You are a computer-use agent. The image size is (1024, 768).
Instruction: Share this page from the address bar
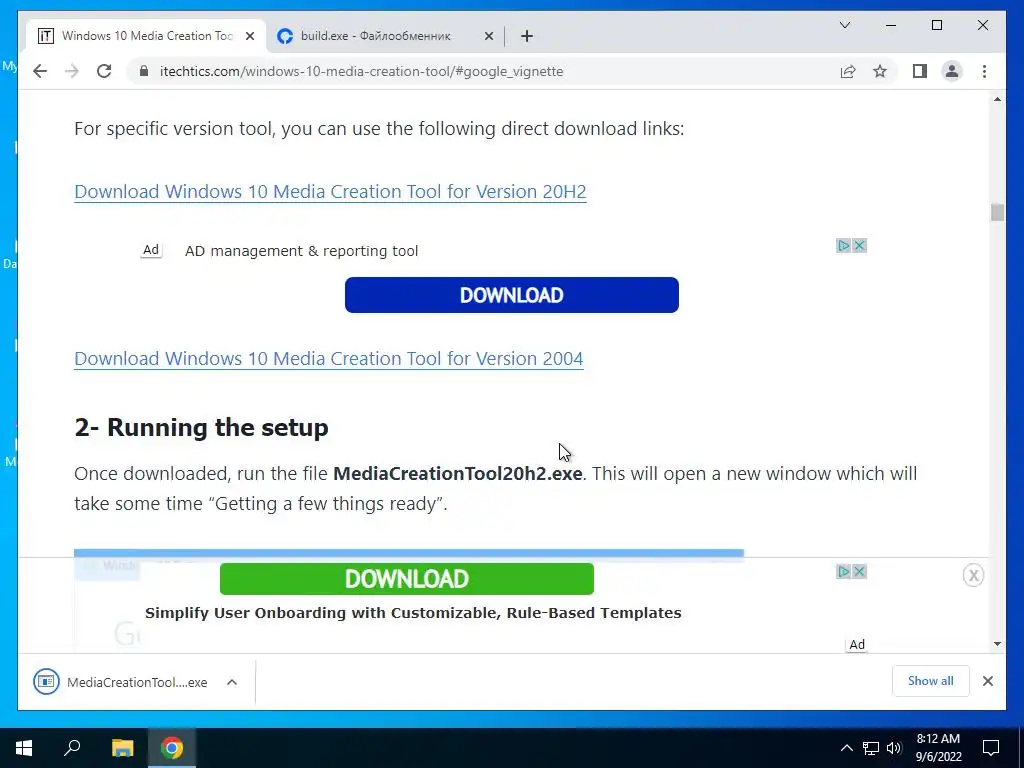[848, 71]
